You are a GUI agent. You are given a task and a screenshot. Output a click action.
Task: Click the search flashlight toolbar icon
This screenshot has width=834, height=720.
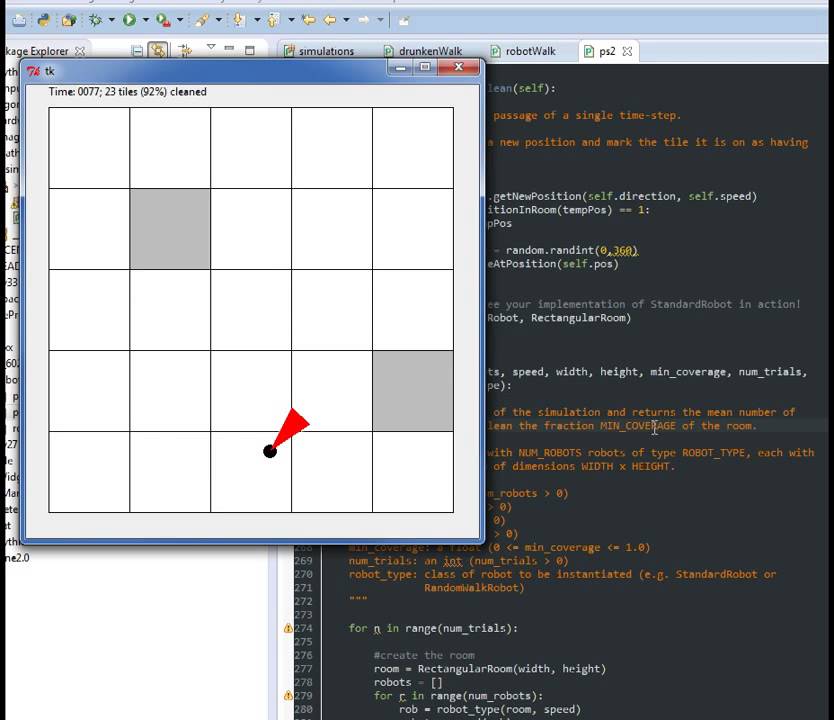[x=202, y=20]
